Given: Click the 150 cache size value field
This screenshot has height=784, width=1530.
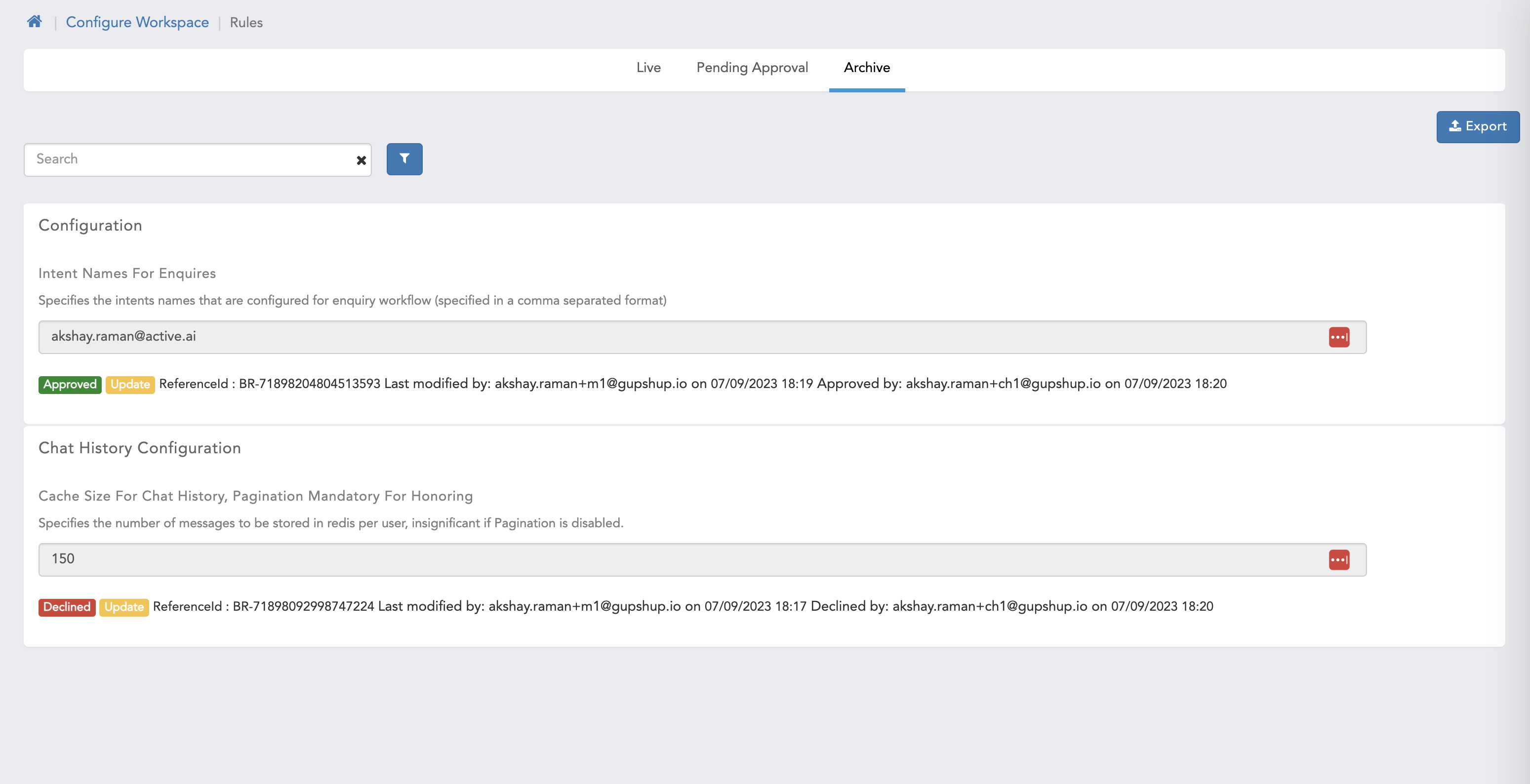Looking at the screenshot, I should 702,559.
